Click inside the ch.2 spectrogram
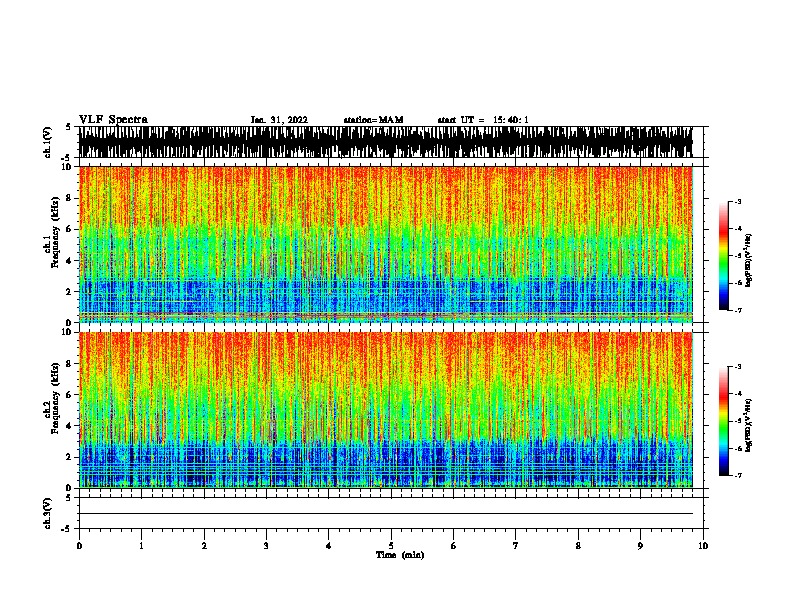 385,410
